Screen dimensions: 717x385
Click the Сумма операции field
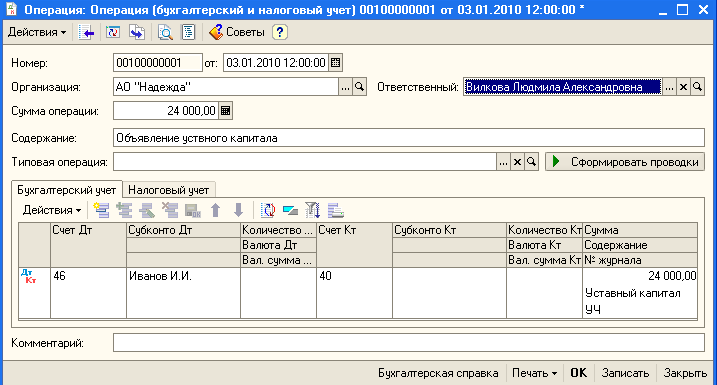(x=166, y=111)
